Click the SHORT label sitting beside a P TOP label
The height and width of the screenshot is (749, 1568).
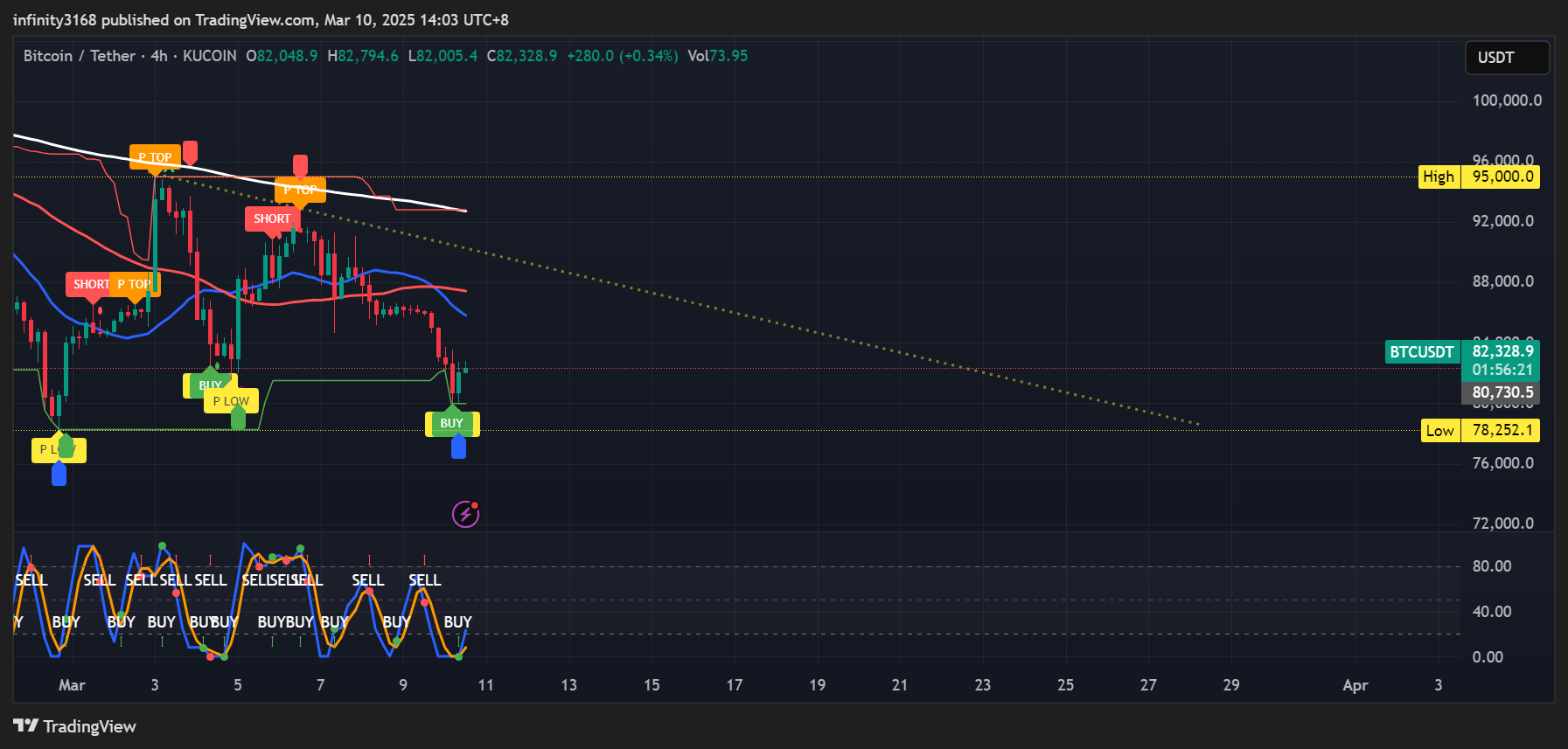[91, 284]
